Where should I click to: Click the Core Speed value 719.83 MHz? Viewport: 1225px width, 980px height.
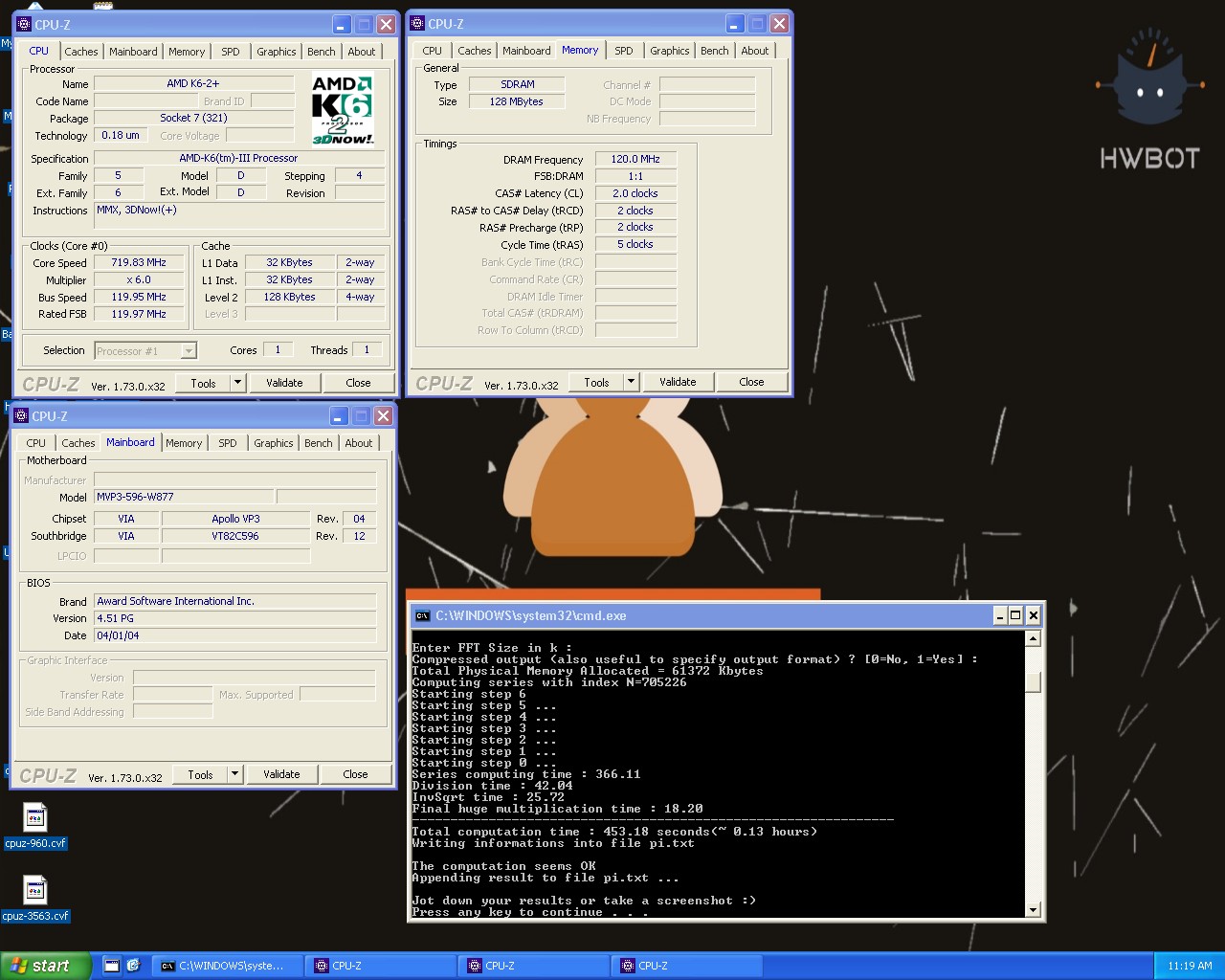(x=139, y=262)
